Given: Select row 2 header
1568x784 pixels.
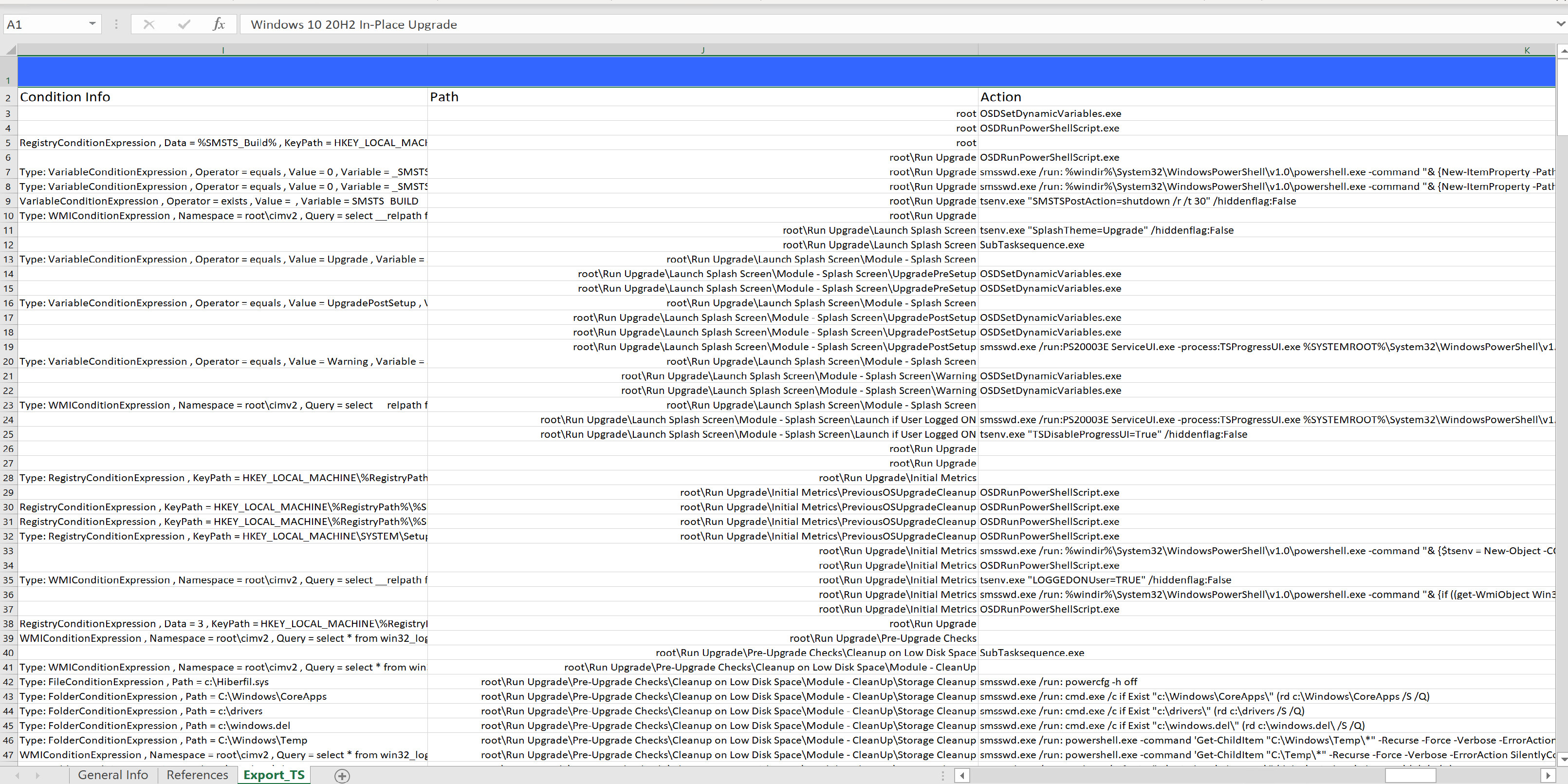Looking at the screenshot, I should 9,97.
